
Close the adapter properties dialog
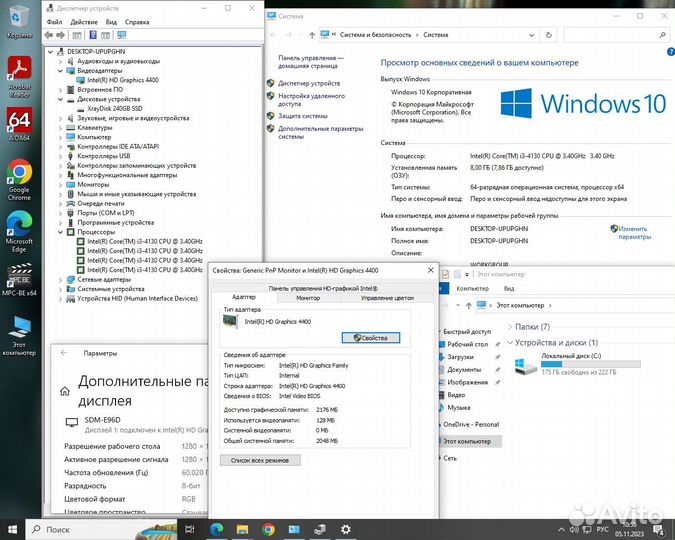[430, 270]
